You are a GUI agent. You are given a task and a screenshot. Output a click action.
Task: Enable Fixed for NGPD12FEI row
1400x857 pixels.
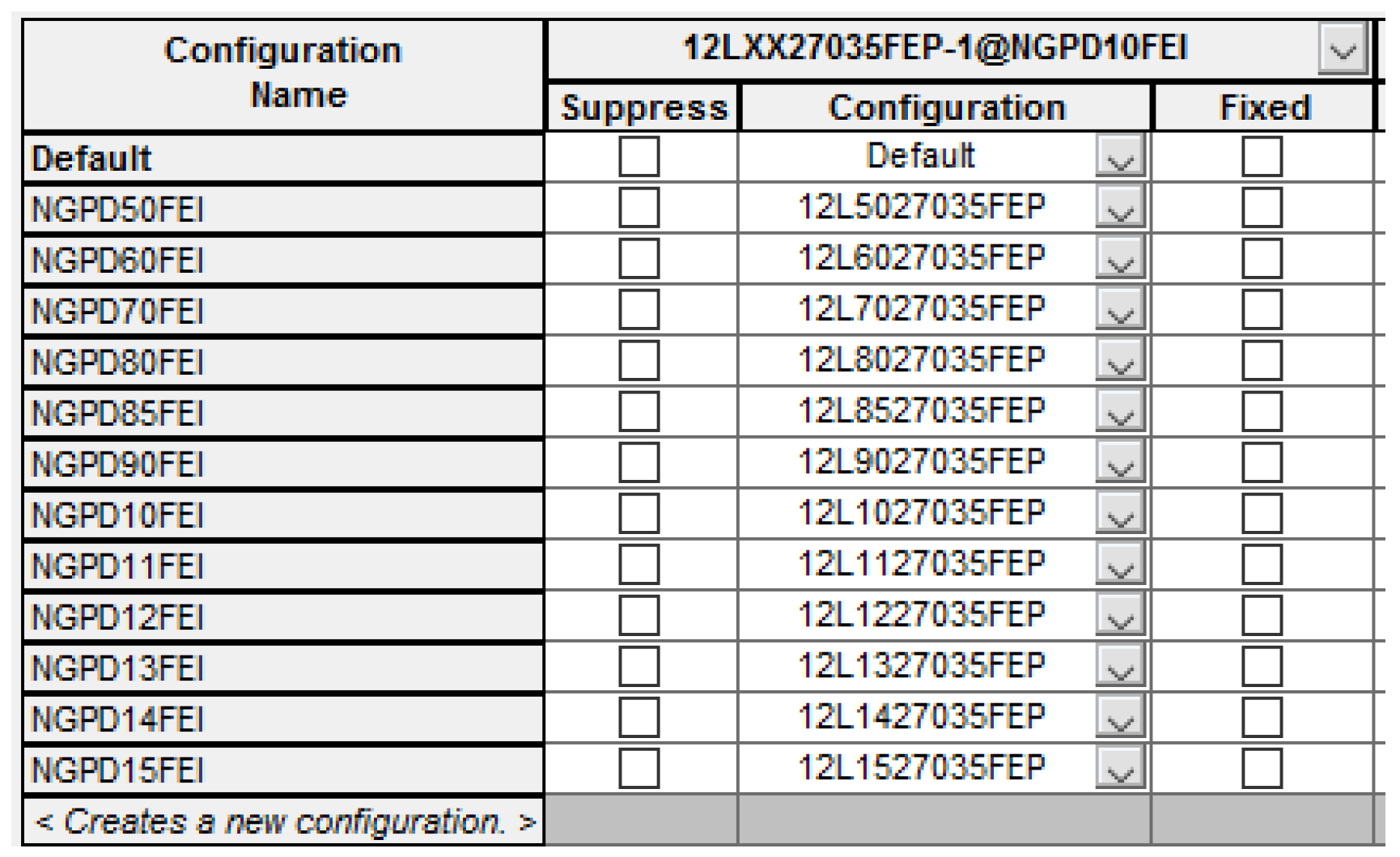pyautogui.click(x=1262, y=616)
